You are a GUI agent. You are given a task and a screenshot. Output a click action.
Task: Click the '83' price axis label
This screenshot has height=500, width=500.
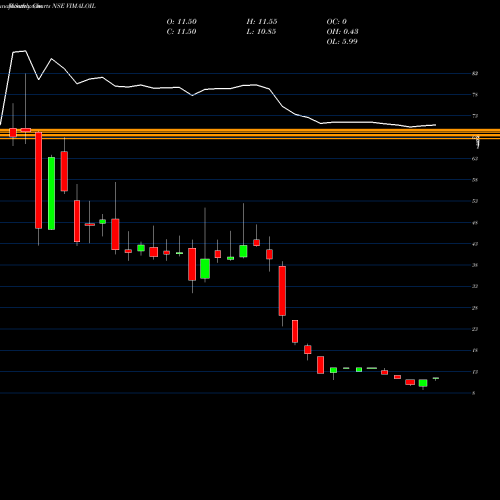[x=475, y=73]
